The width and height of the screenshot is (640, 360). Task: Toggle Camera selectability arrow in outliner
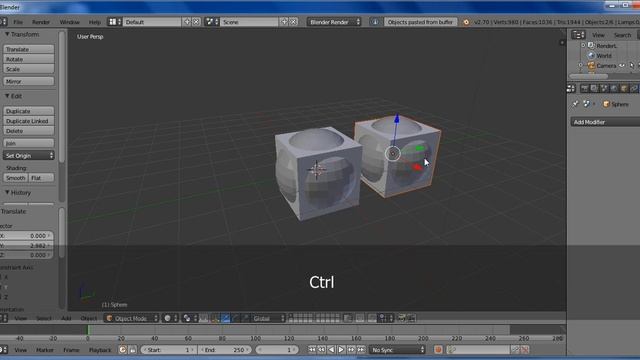632,65
